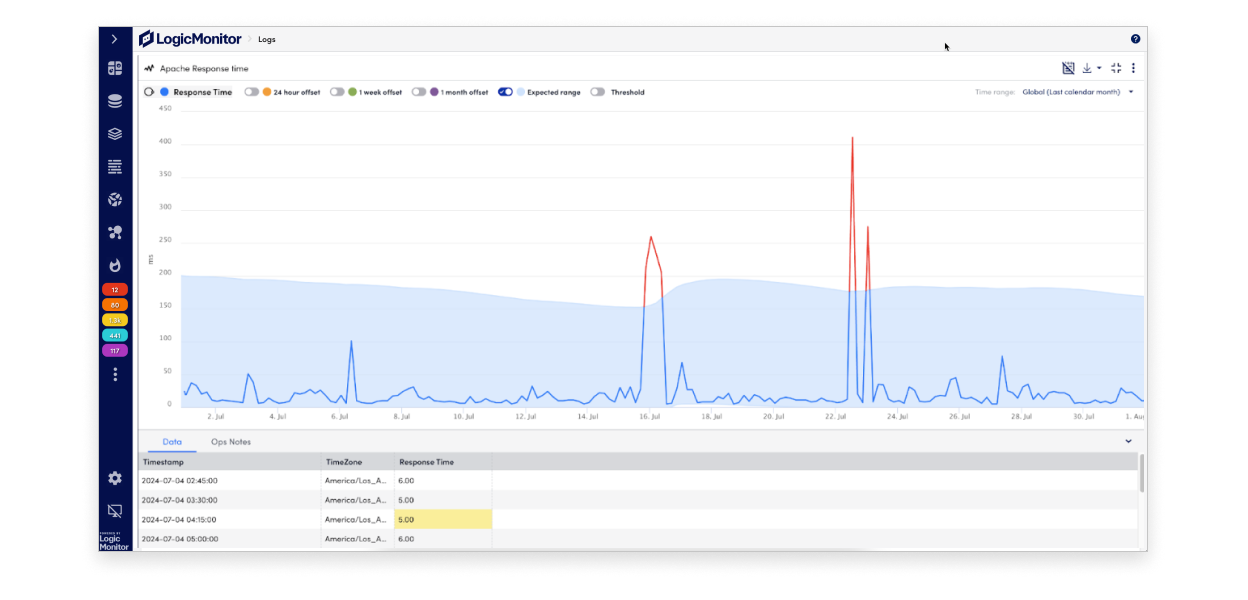Viewport: 1248px width, 600px height.
Task: Open the Resources database icon in sidebar
Action: click(115, 101)
